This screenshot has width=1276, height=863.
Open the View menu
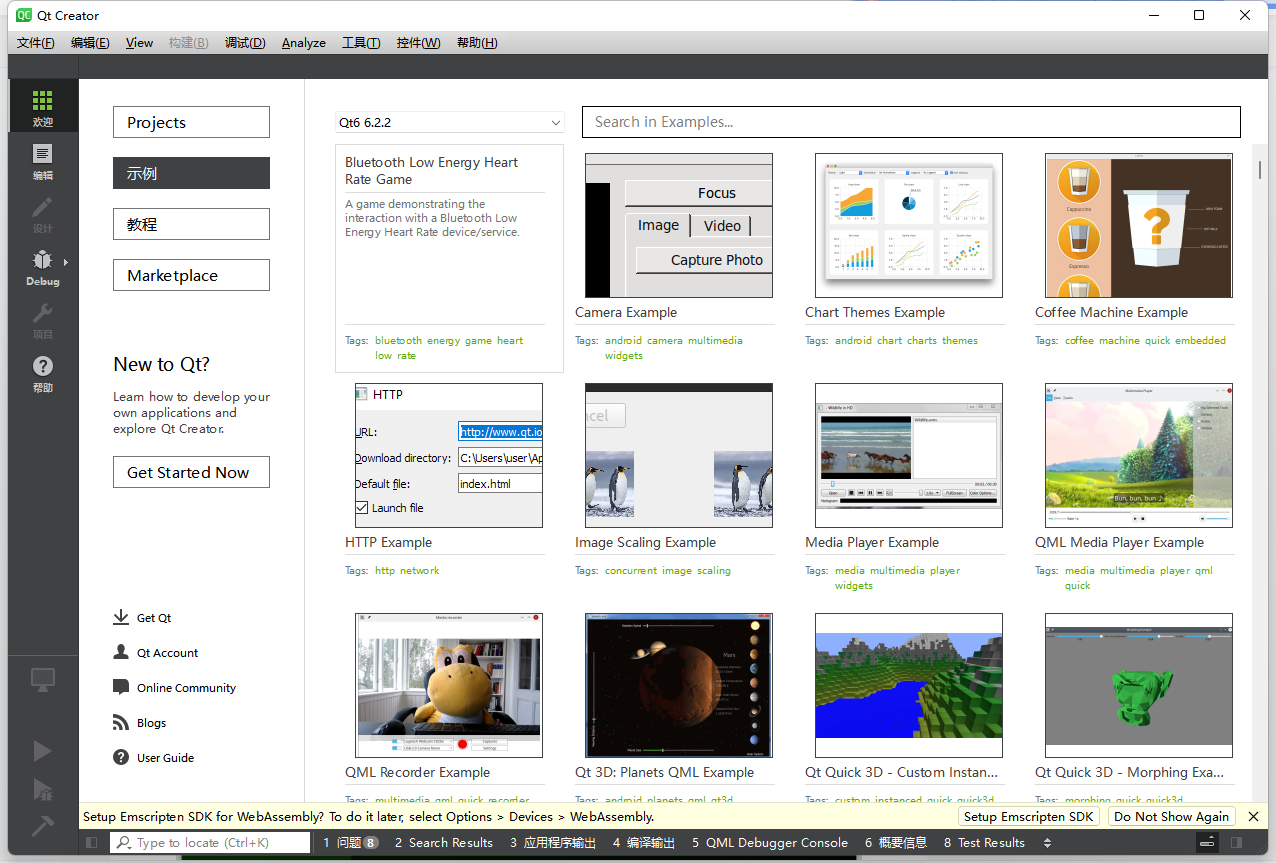(139, 43)
